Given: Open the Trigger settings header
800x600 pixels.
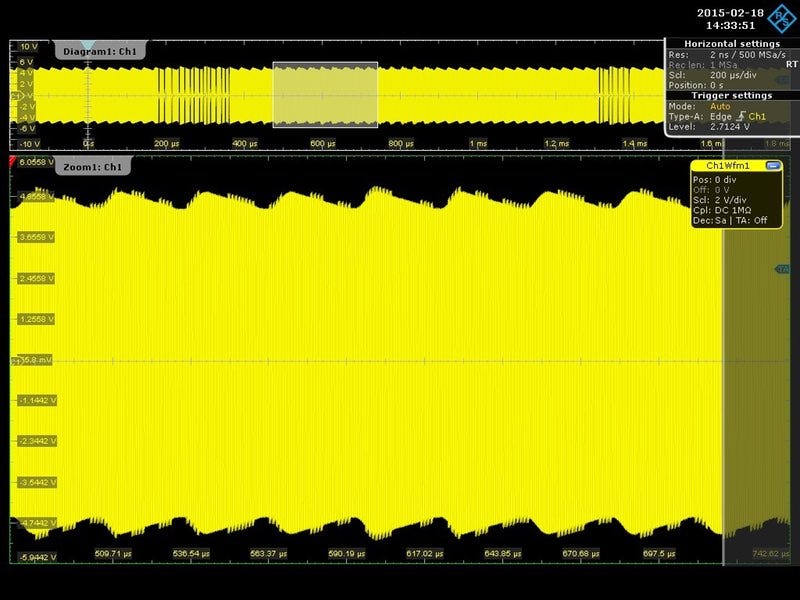Looking at the screenshot, I should (732, 95).
